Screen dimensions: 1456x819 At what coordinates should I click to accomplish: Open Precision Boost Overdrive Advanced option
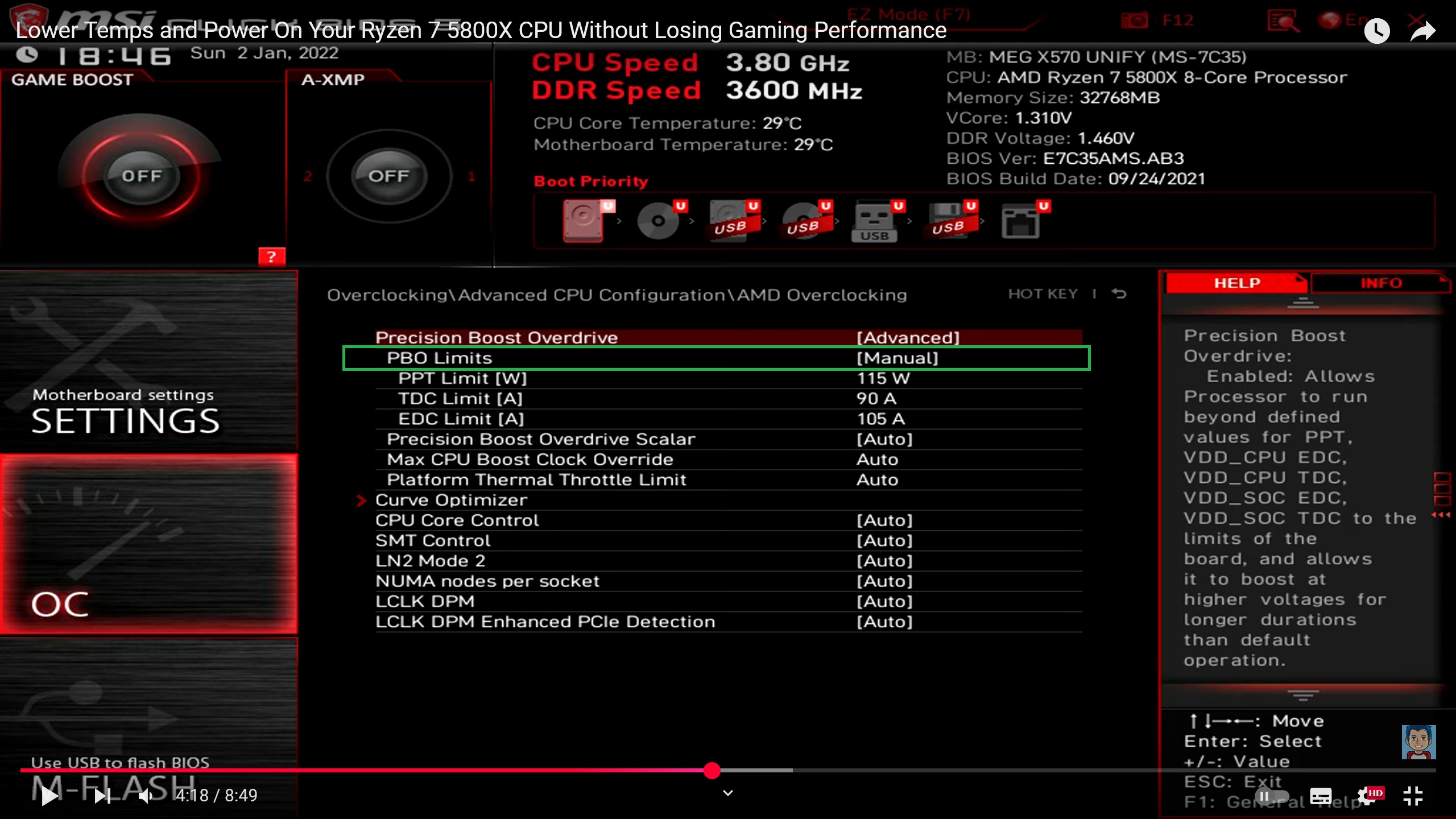pyautogui.click(x=908, y=338)
